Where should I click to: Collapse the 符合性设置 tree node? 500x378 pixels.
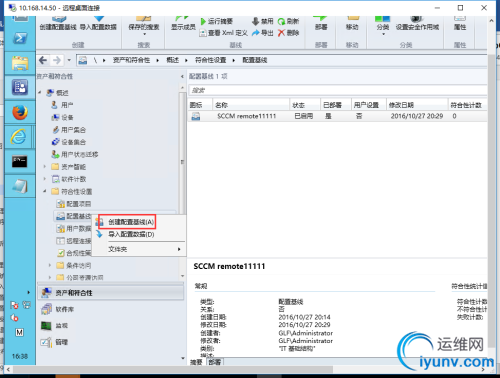(45, 191)
